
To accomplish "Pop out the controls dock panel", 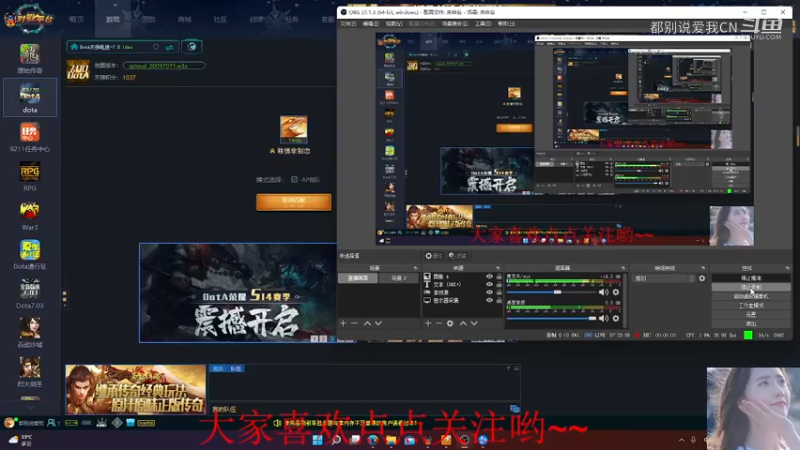I will click(787, 268).
